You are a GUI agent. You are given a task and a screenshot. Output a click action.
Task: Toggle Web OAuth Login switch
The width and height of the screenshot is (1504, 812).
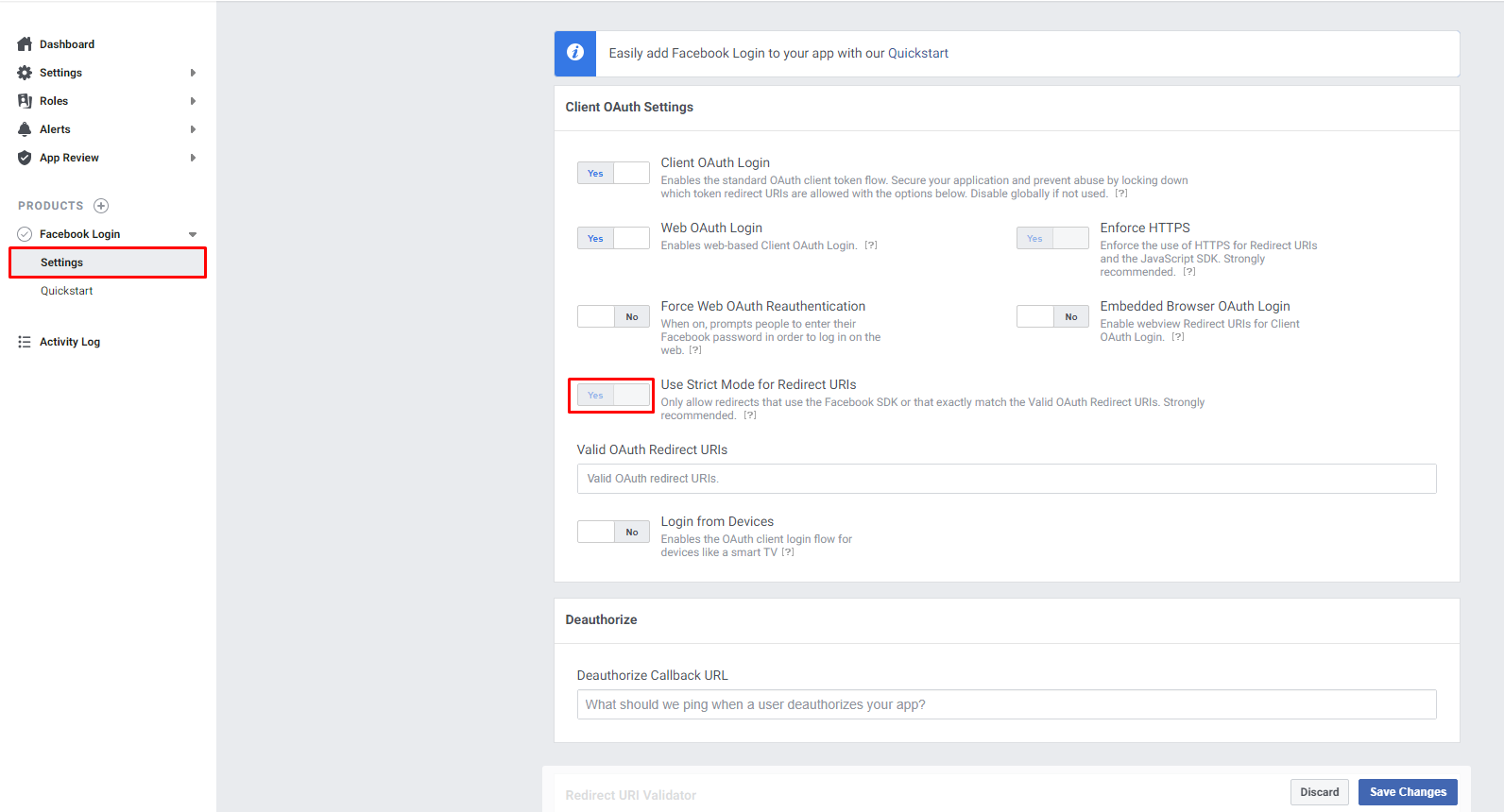[613, 238]
